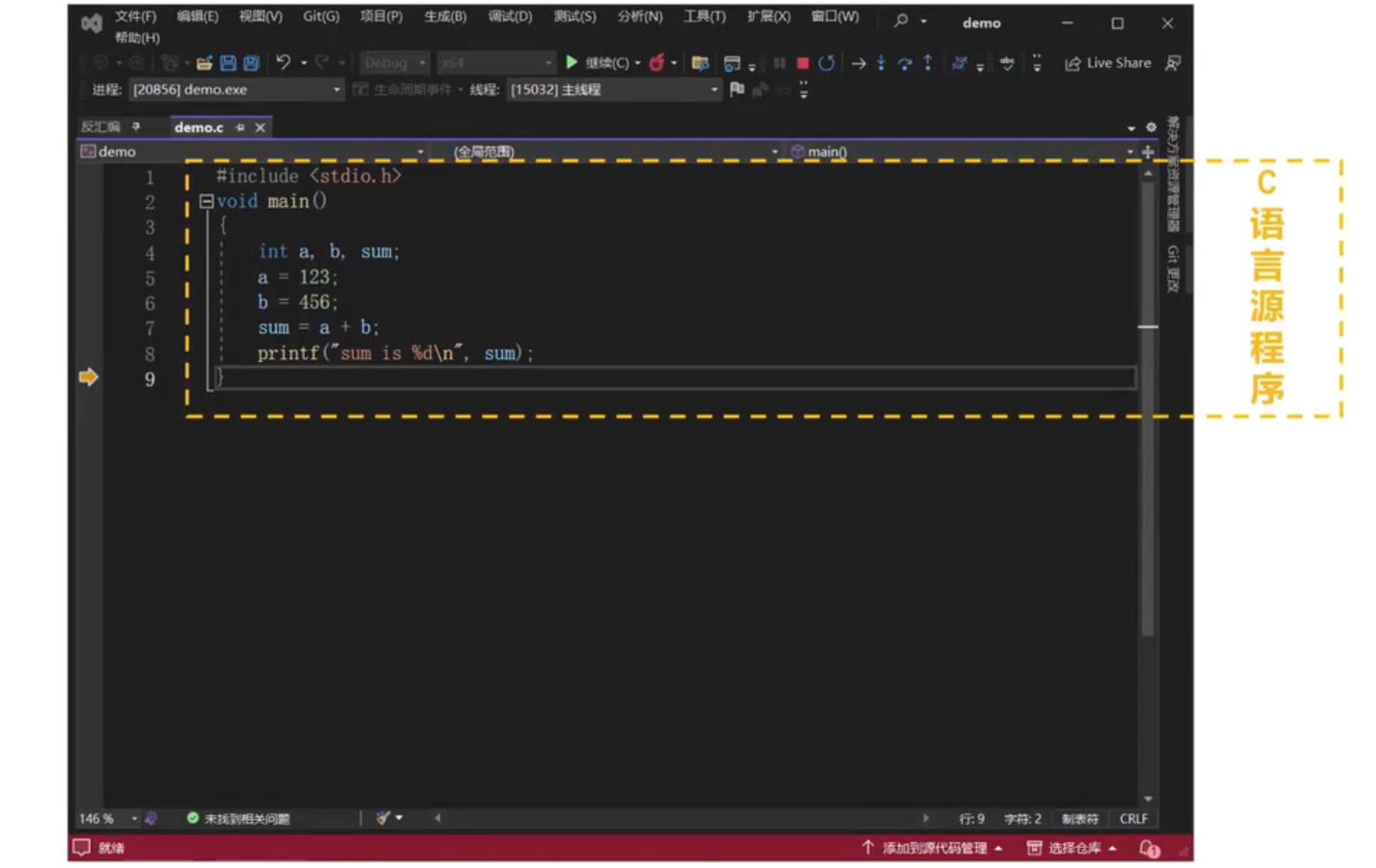1376x868 pixels.
Task: Click the Step Out arrow icon
Action: coord(928,63)
